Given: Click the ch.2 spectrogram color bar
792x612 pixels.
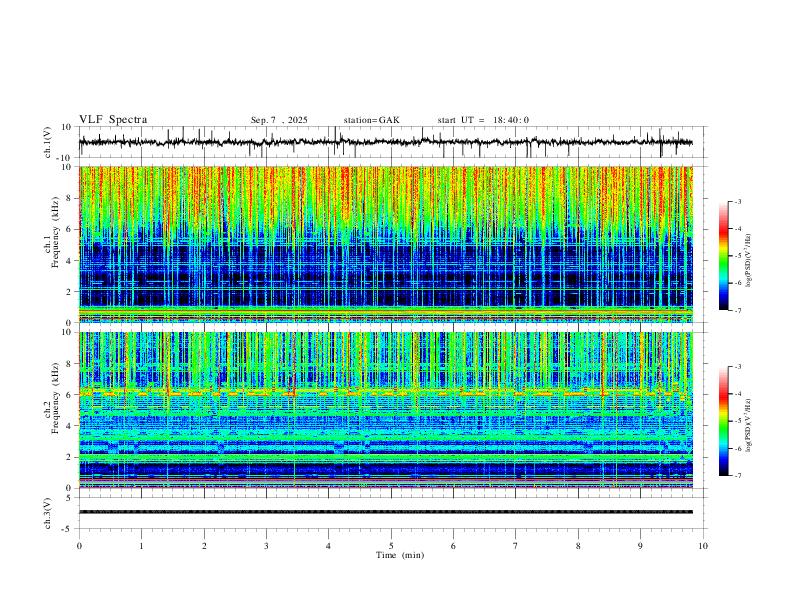Looking at the screenshot, I should (x=723, y=421).
